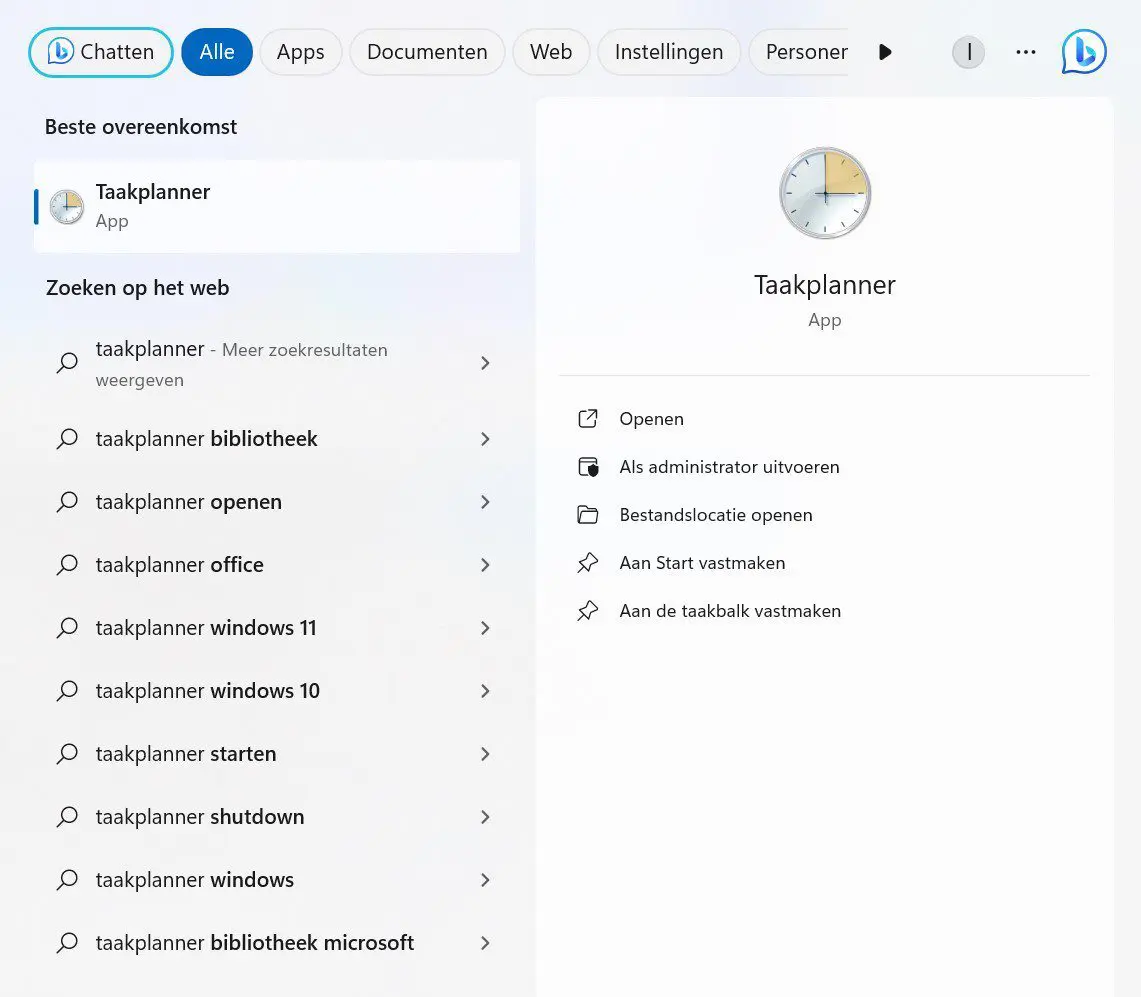Screen dimensions: 1141x997
Task: Click the suggestion 'taakplanner windows 11'
Action: coord(277,628)
